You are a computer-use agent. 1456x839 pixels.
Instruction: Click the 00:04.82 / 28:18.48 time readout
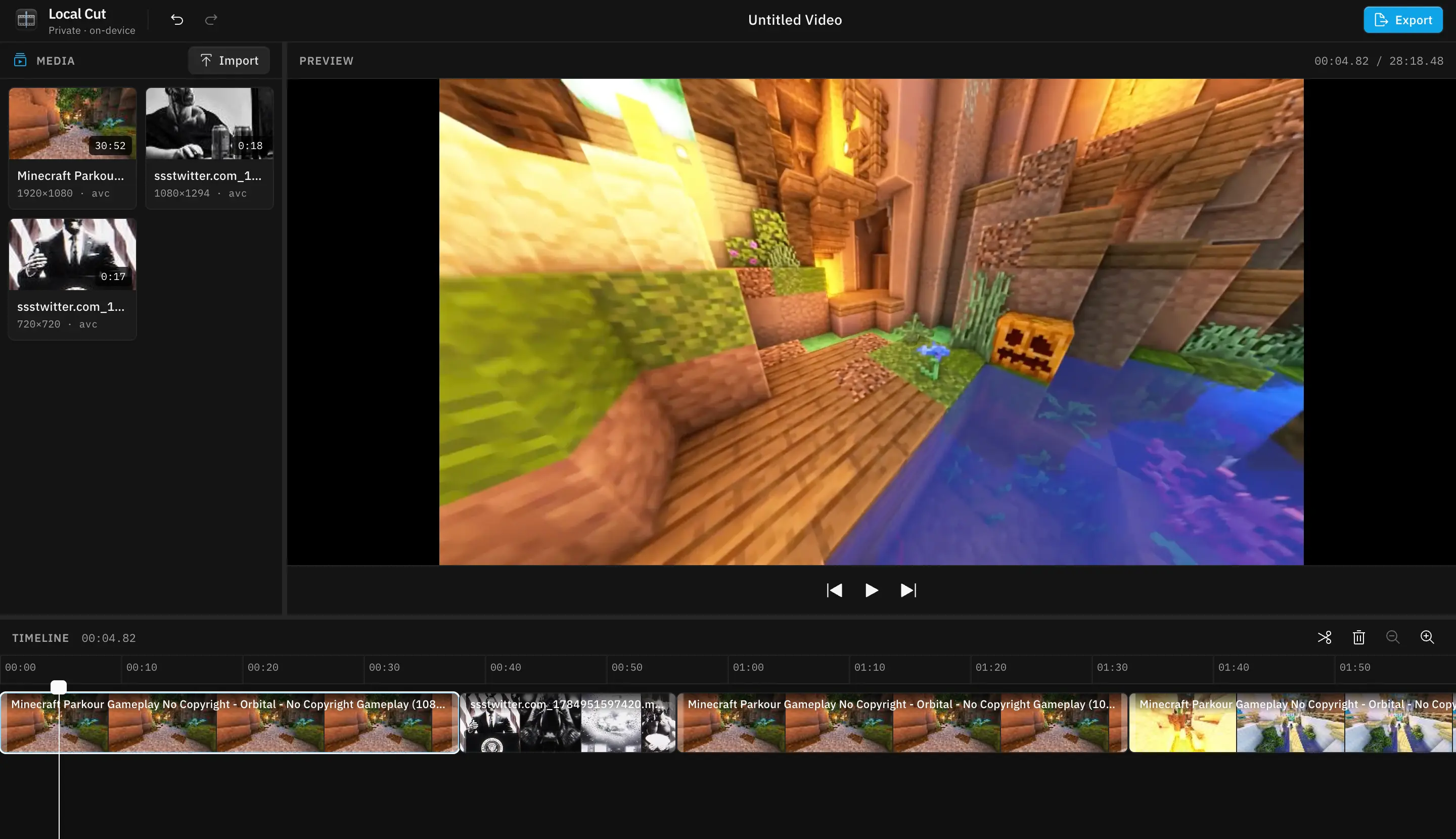tap(1379, 61)
